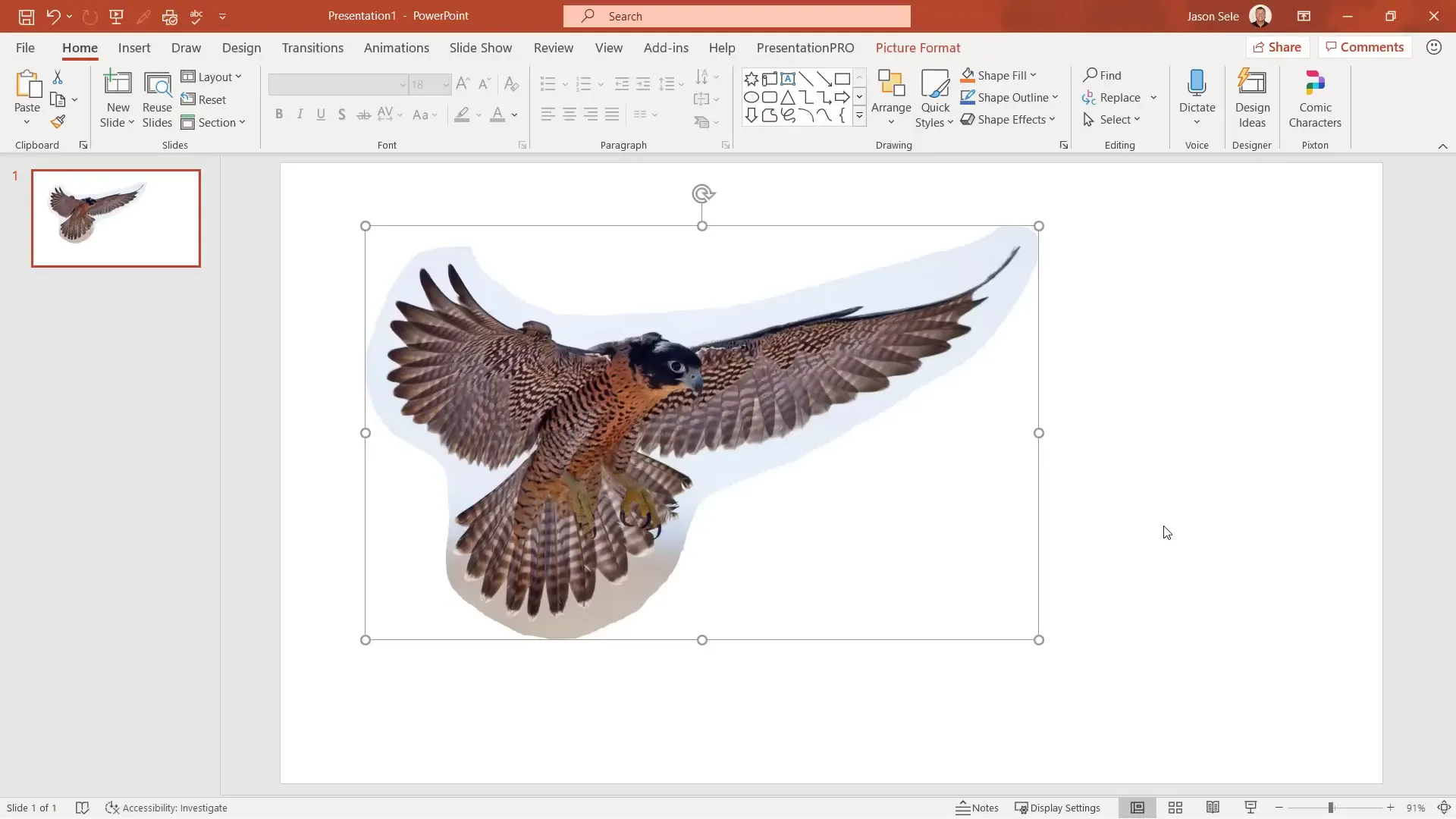Image resolution: width=1456 pixels, height=819 pixels.
Task: Click Reset in the Slides group
Action: pos(205,99)
